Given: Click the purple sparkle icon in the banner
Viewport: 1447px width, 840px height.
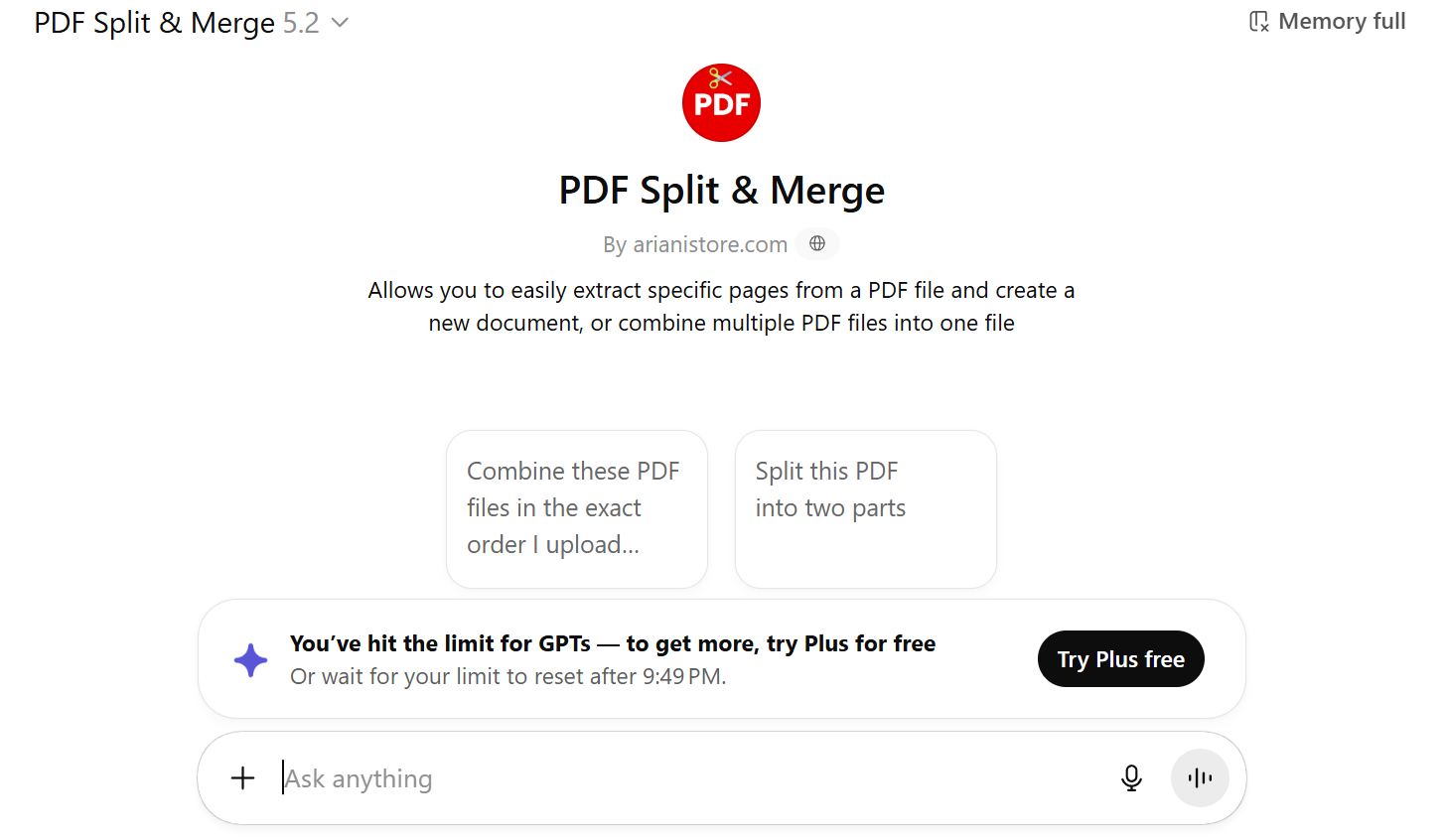Looking at the screenshot, I should (x=250, y=658).
